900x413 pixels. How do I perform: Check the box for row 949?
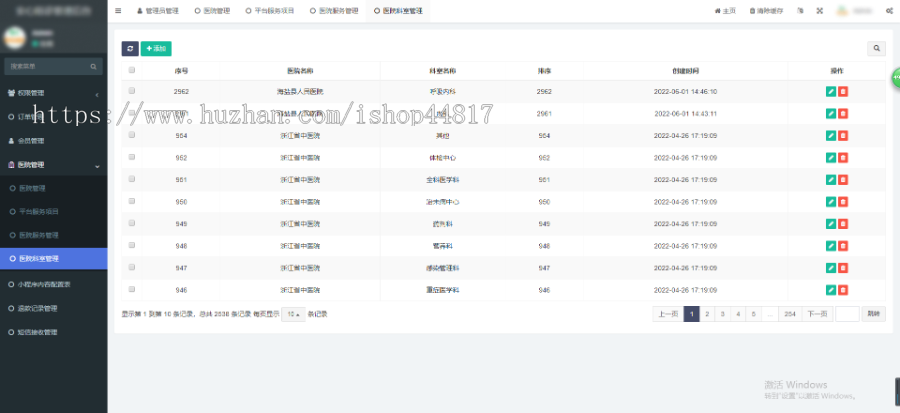point(131,223)
